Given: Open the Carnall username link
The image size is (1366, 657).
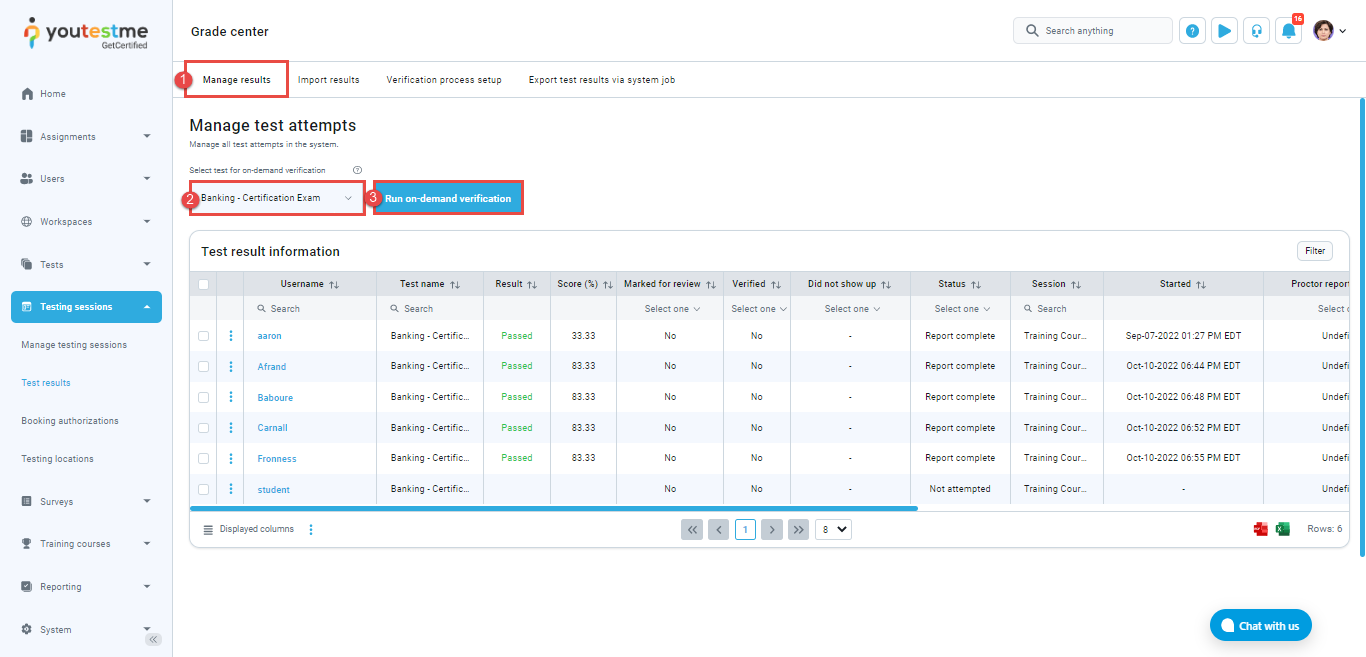Looking at the screenshot, I should click(x=272, y=428).
